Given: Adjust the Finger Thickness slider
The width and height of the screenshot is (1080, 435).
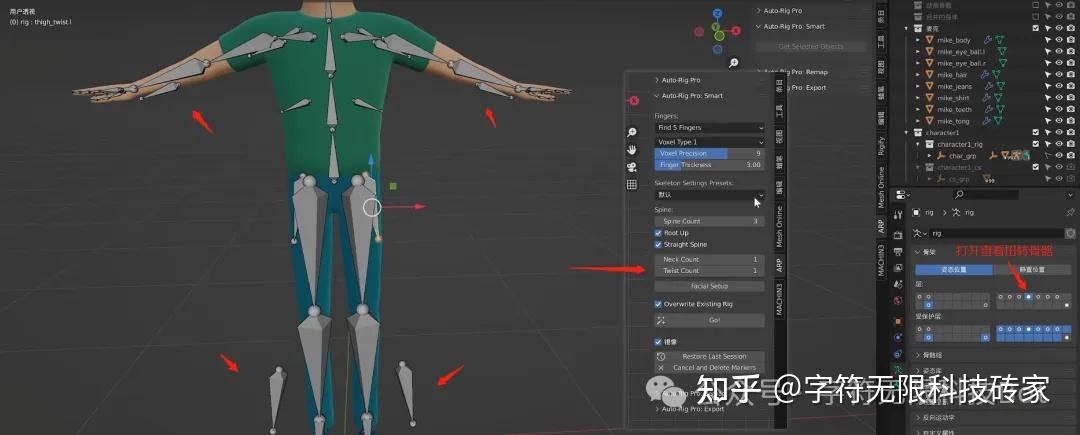Looking at the screenshot, I should (x=709, y=165).
